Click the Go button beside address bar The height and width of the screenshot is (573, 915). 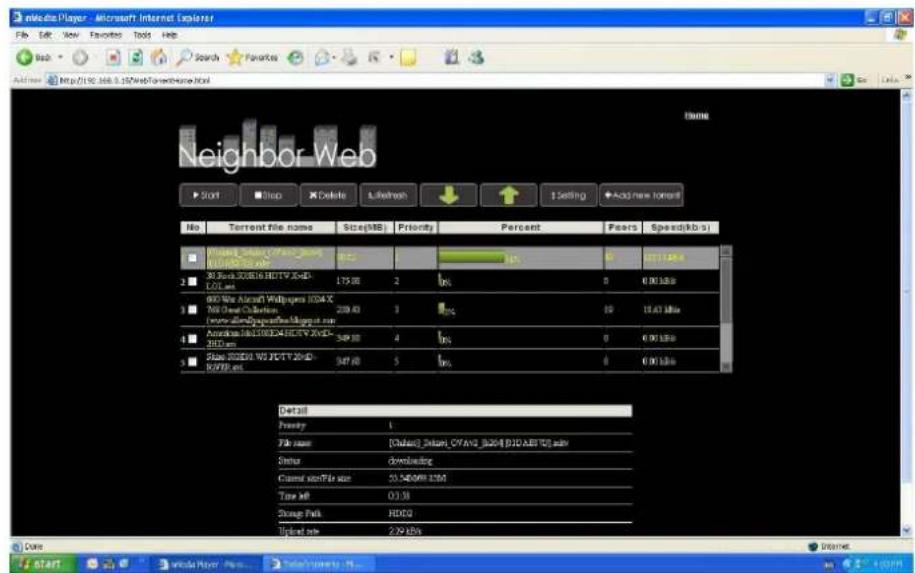coord(854,80)
